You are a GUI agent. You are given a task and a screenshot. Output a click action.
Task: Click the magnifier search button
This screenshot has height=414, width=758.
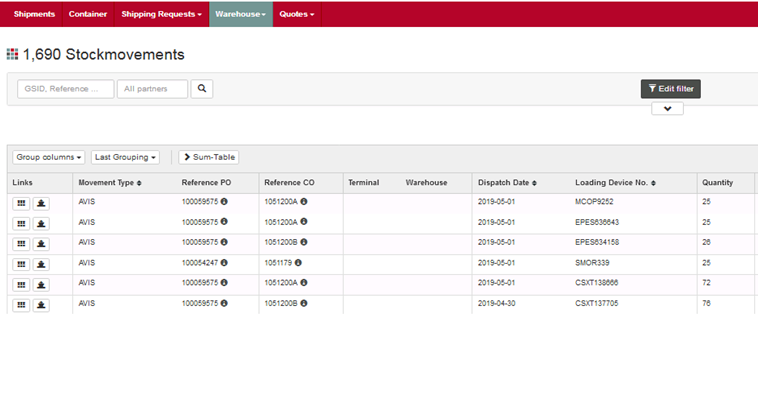click(x=202, y=89)
